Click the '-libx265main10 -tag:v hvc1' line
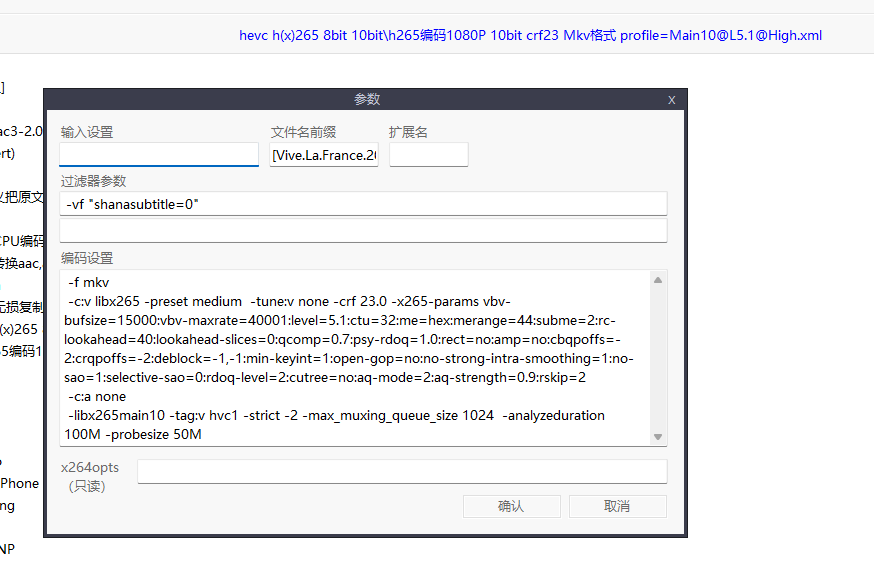874x565 pixels. (336, 416)
